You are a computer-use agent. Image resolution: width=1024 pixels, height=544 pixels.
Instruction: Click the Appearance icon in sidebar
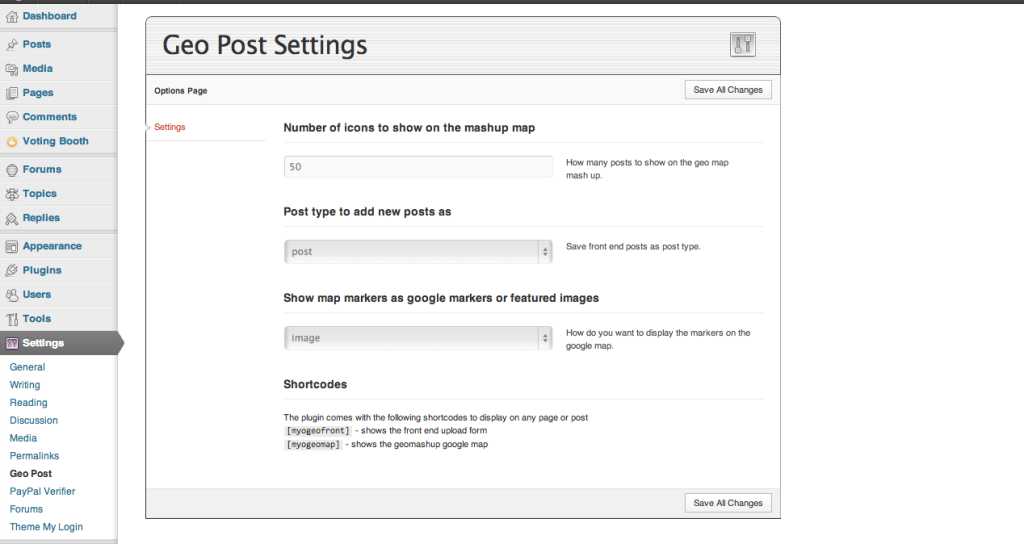point(12,247)
